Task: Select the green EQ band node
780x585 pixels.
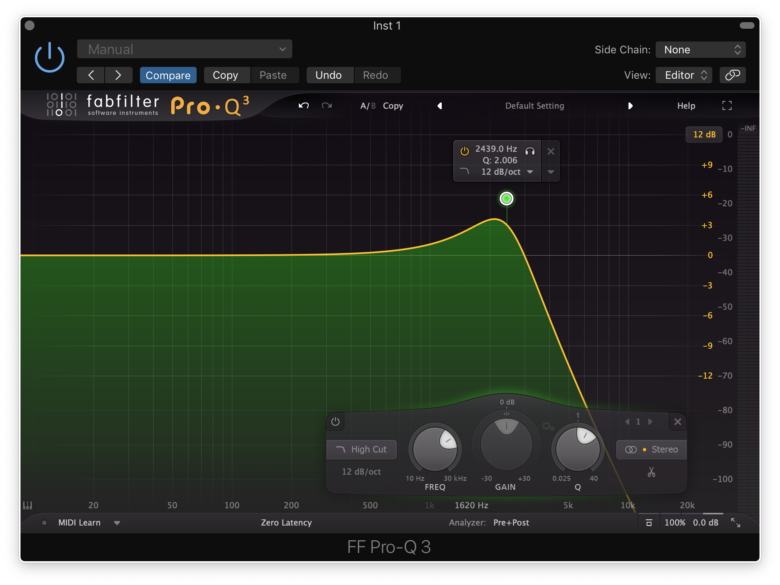Action: (506, 198)
